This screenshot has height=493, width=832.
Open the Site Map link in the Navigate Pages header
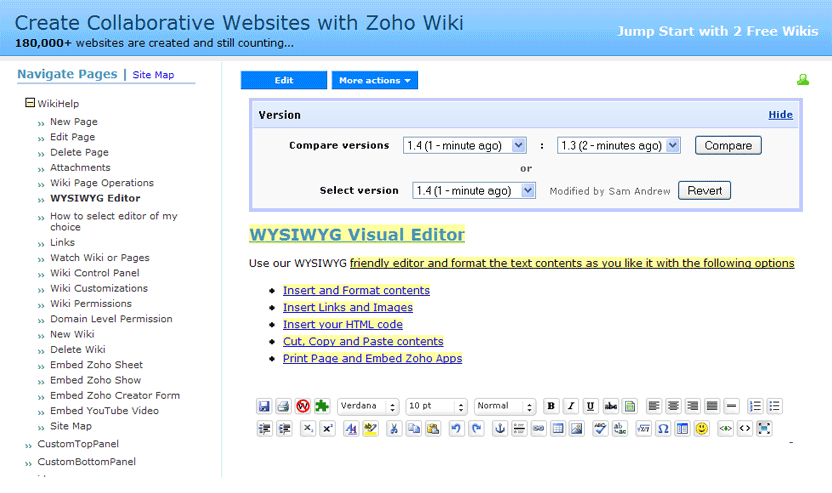[x=153, y=75]
